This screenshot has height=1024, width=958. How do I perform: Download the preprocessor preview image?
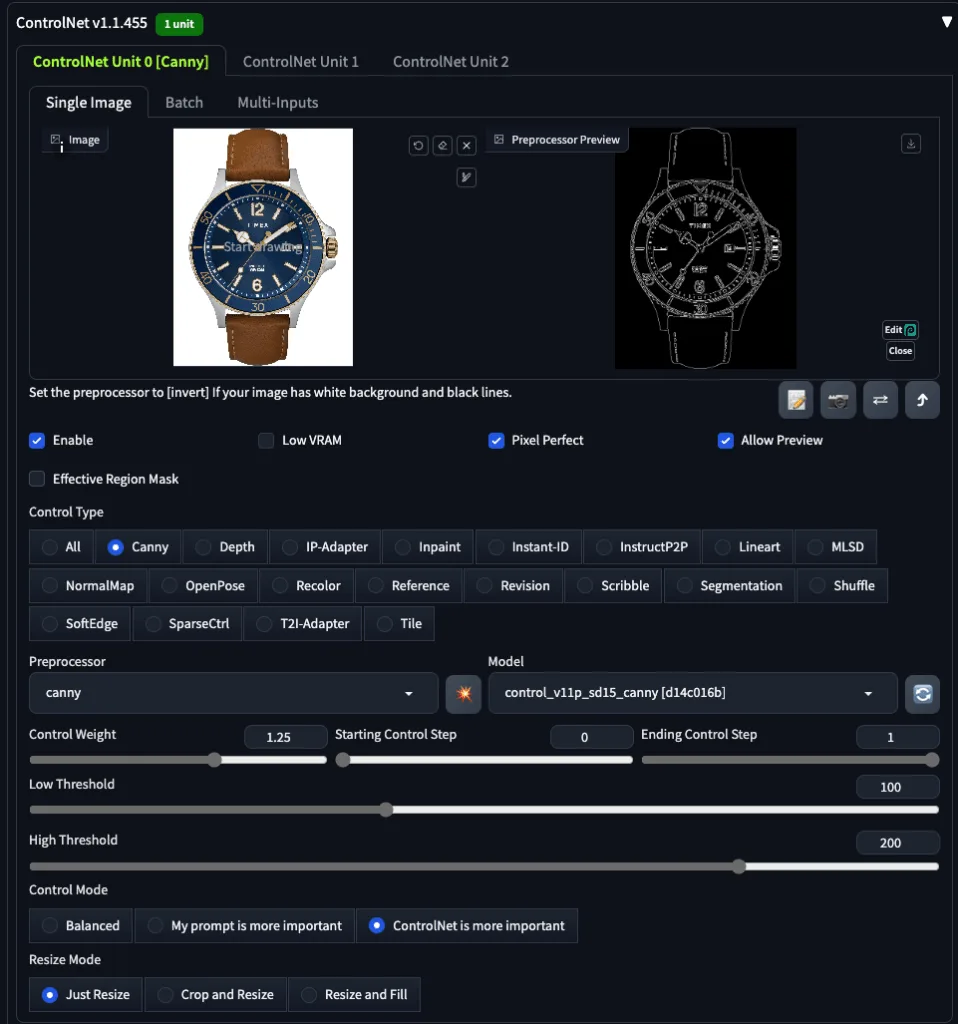[910, 144]
